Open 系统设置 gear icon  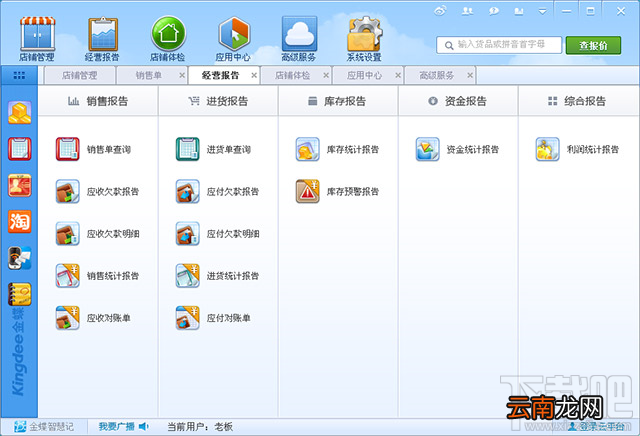pos(364,39)
